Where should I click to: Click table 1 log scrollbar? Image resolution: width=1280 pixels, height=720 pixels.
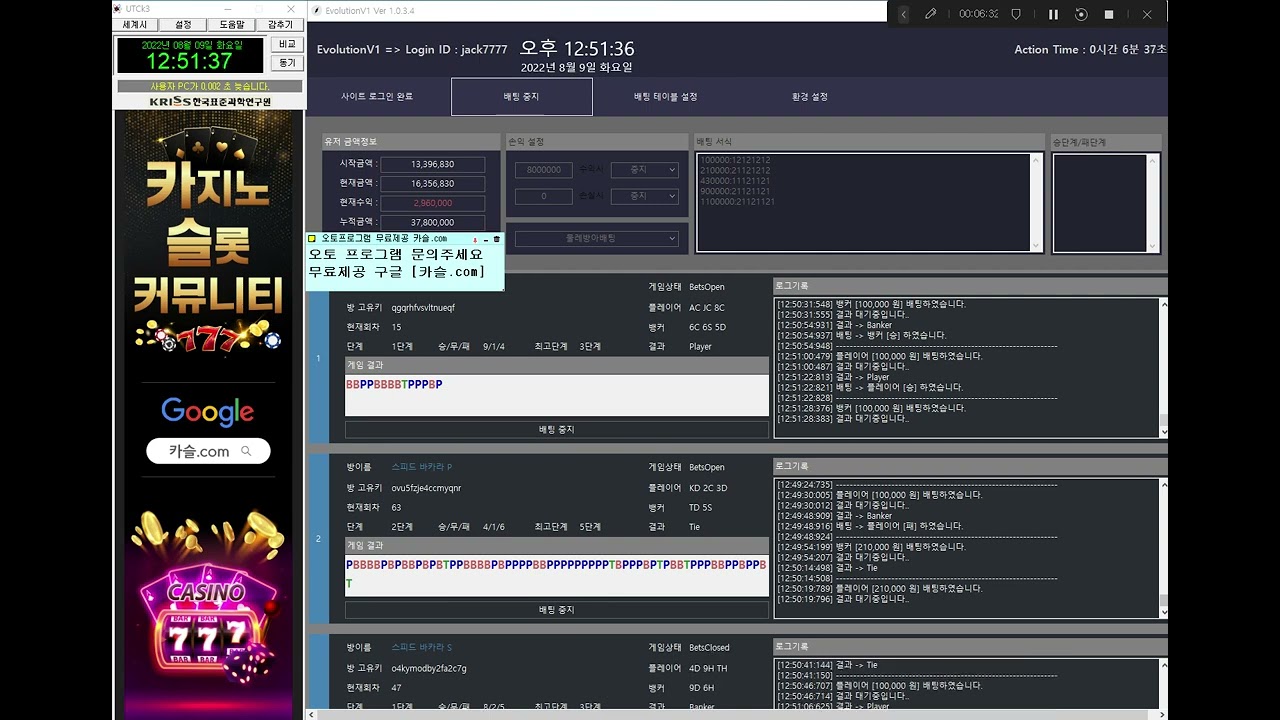click(x=1163, y=368)
